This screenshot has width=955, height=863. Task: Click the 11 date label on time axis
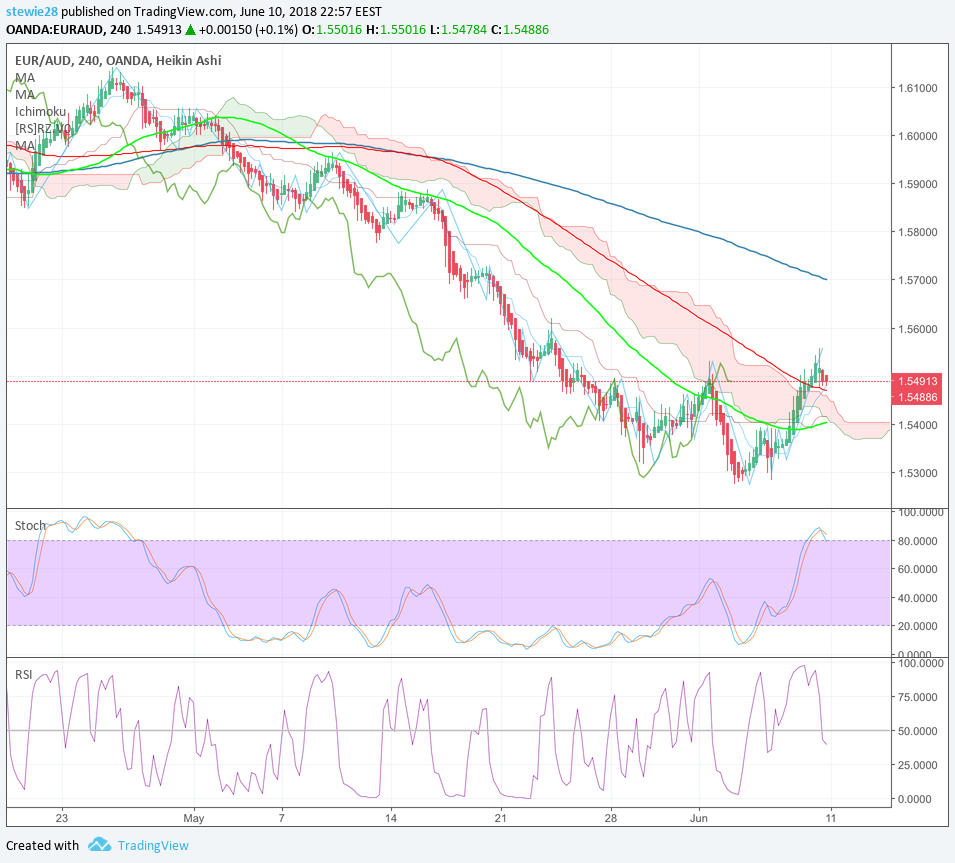coord(831,818)
